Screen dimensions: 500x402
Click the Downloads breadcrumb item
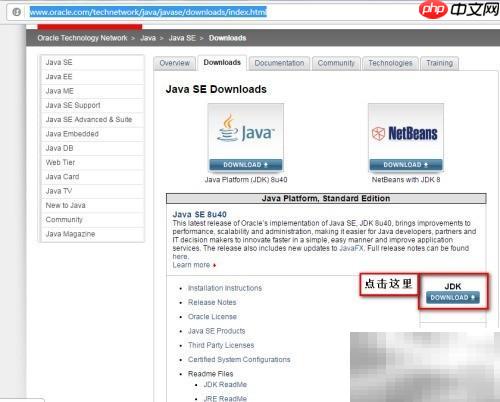click(x=227, y=38)
